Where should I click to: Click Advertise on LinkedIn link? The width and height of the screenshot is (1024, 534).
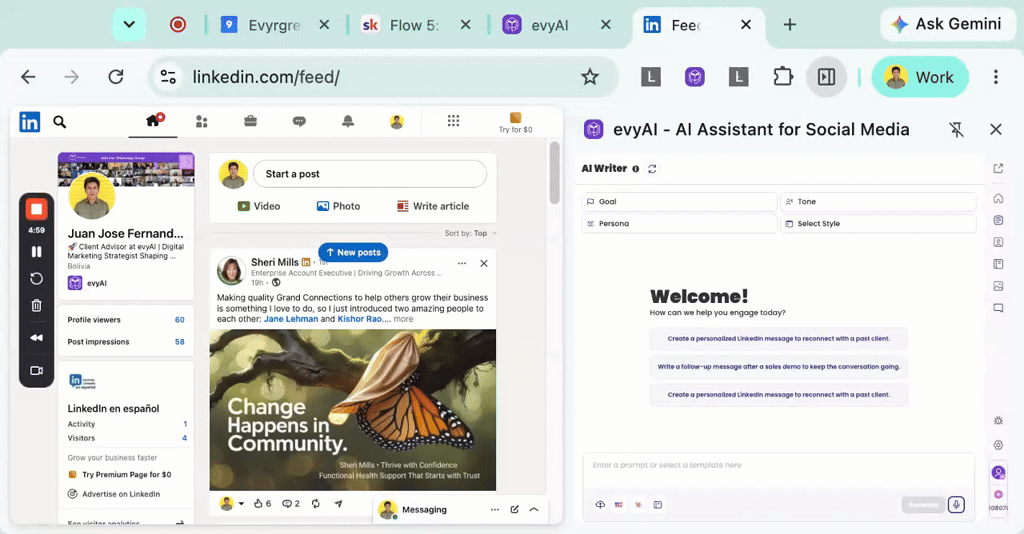tap(114, 494)
